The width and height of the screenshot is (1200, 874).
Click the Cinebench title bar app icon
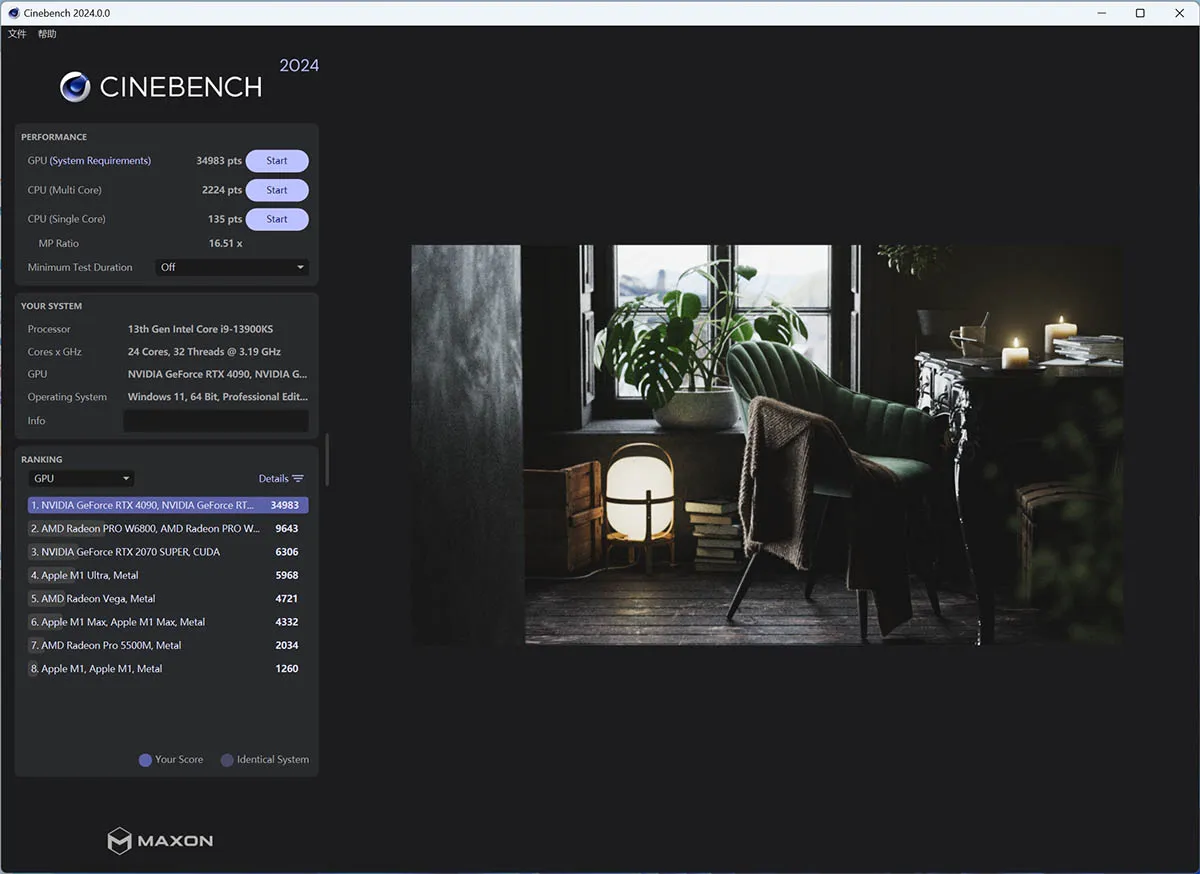12,13
